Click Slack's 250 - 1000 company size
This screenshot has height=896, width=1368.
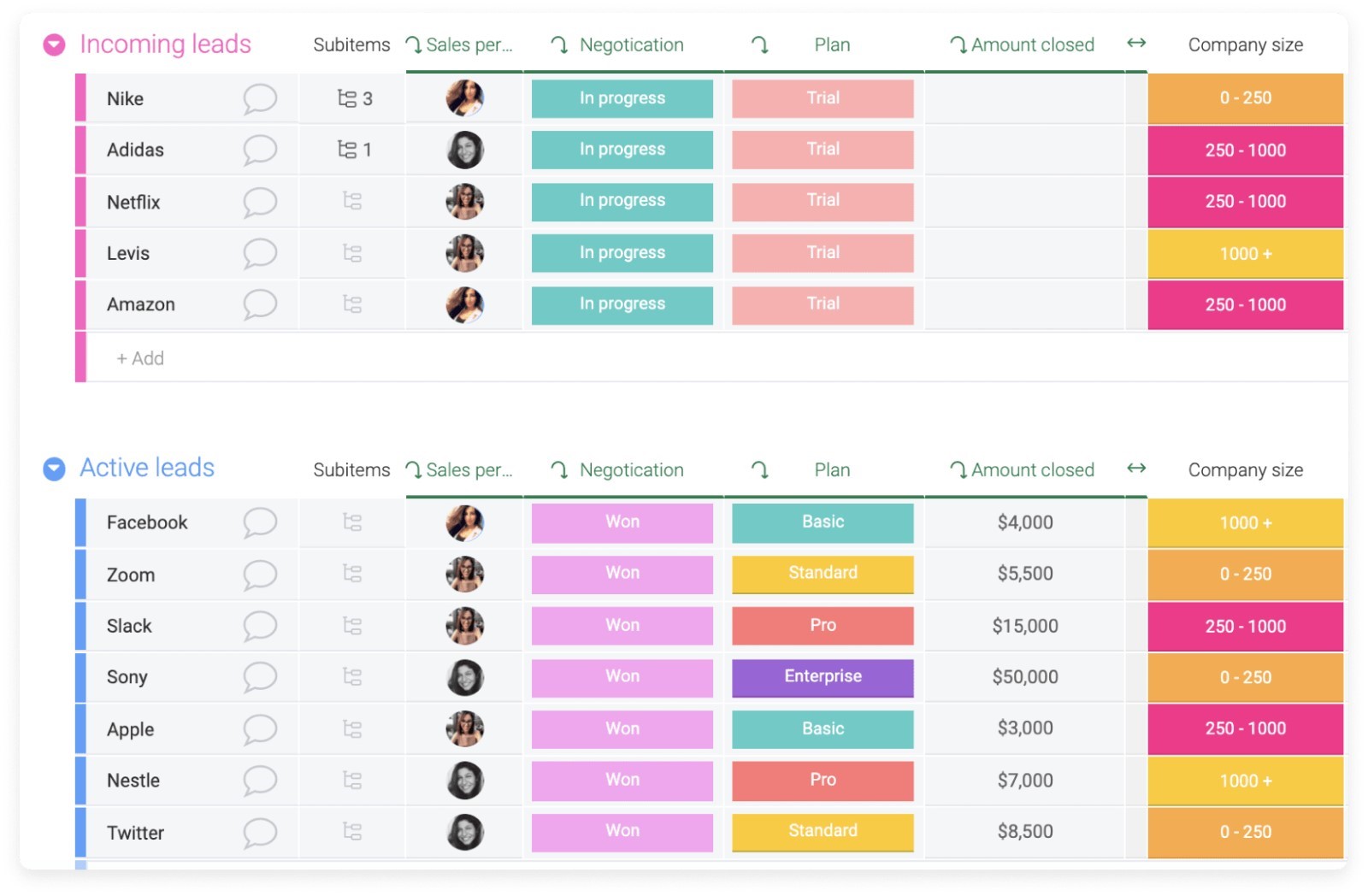point(1246,626)
